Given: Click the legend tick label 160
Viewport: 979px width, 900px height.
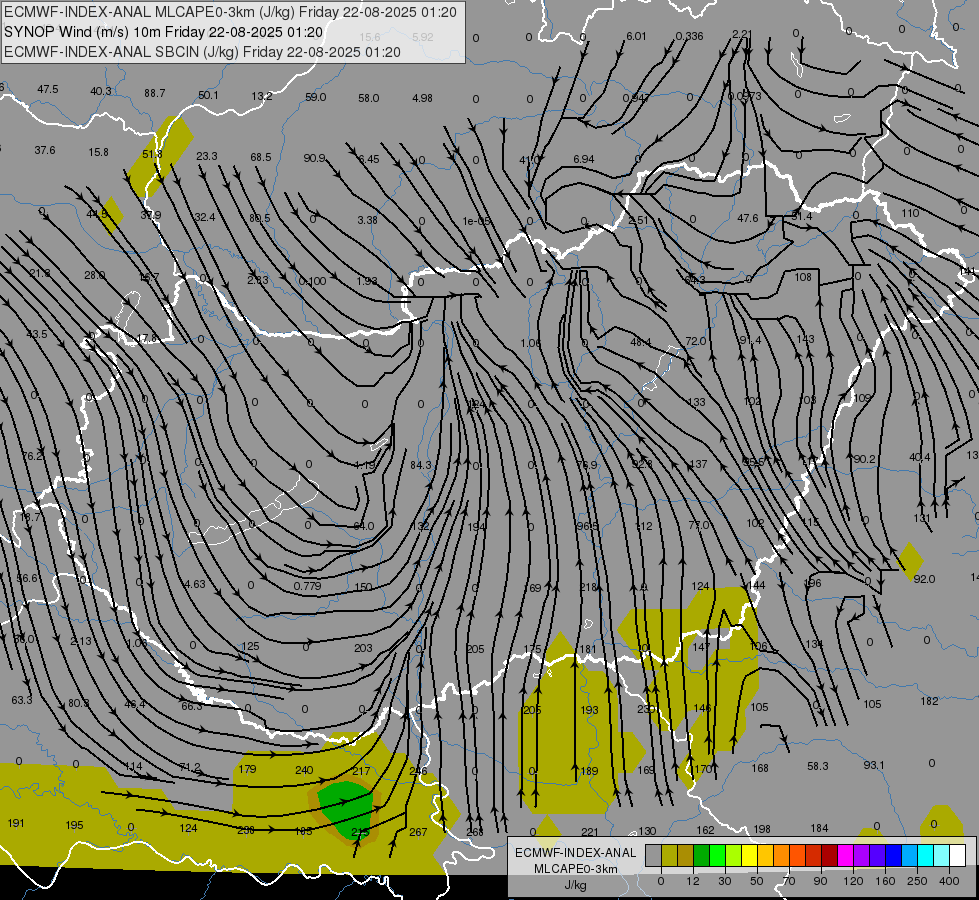Looking at the screenshot, I should click(885, 881).
